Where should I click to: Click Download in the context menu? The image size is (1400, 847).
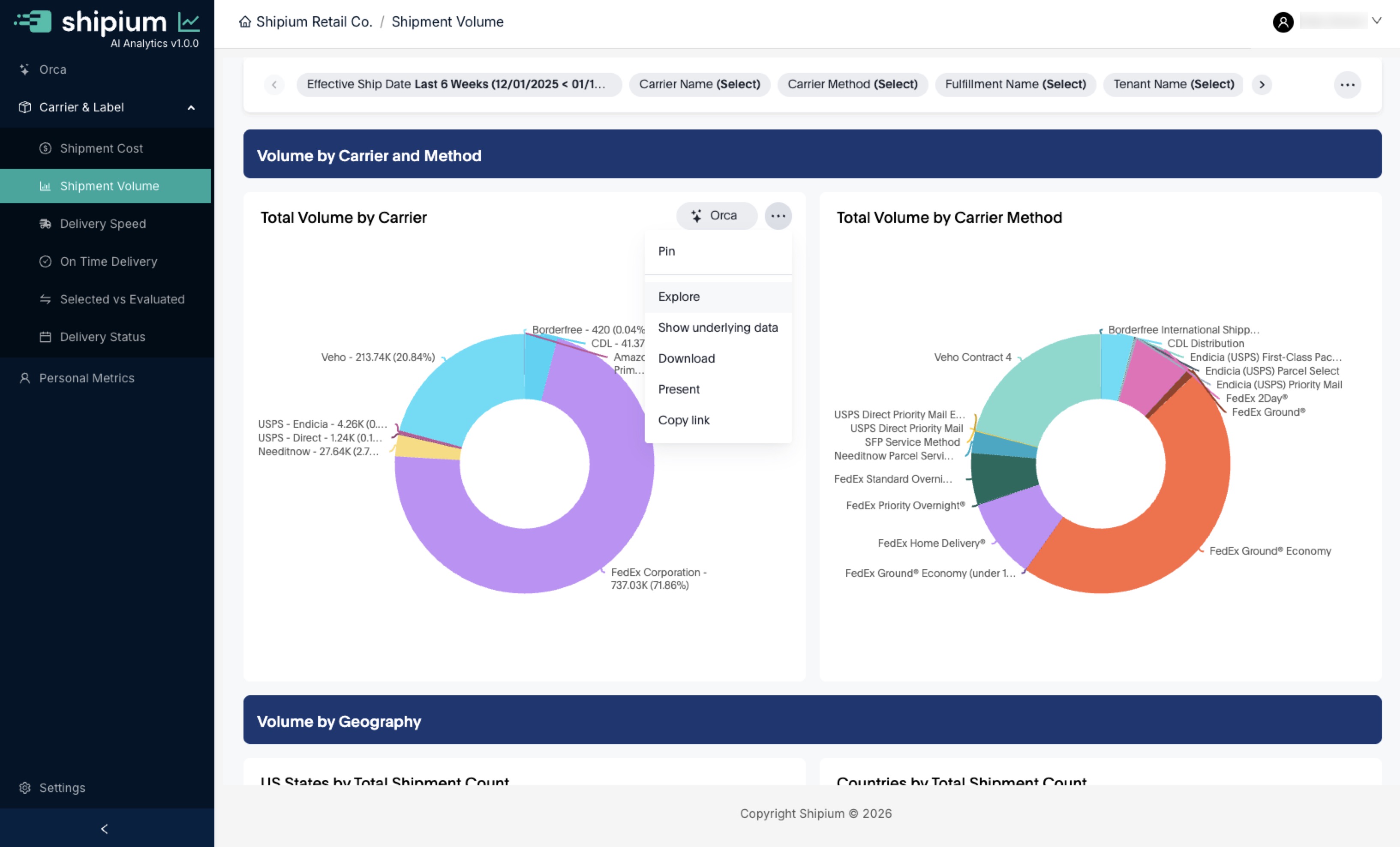click(x=686, y=358)
